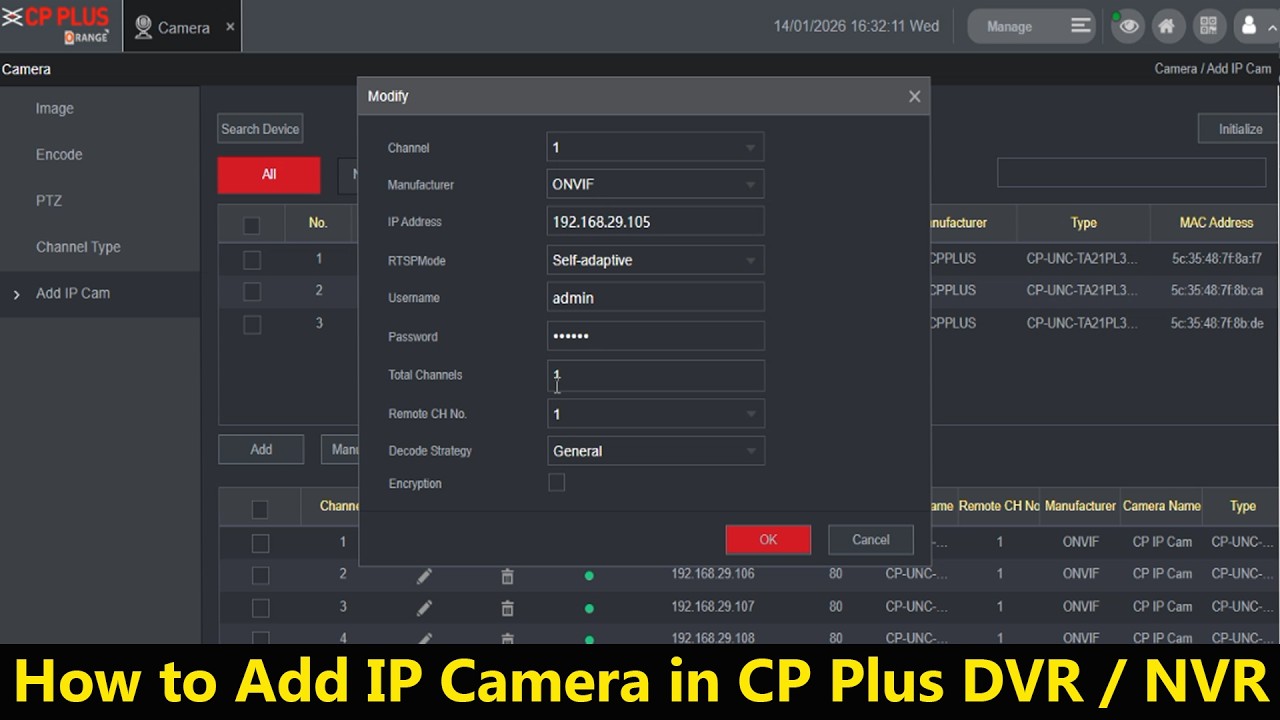Select the red All filter tab
The image size is (1280, 720).
[269, 174]
